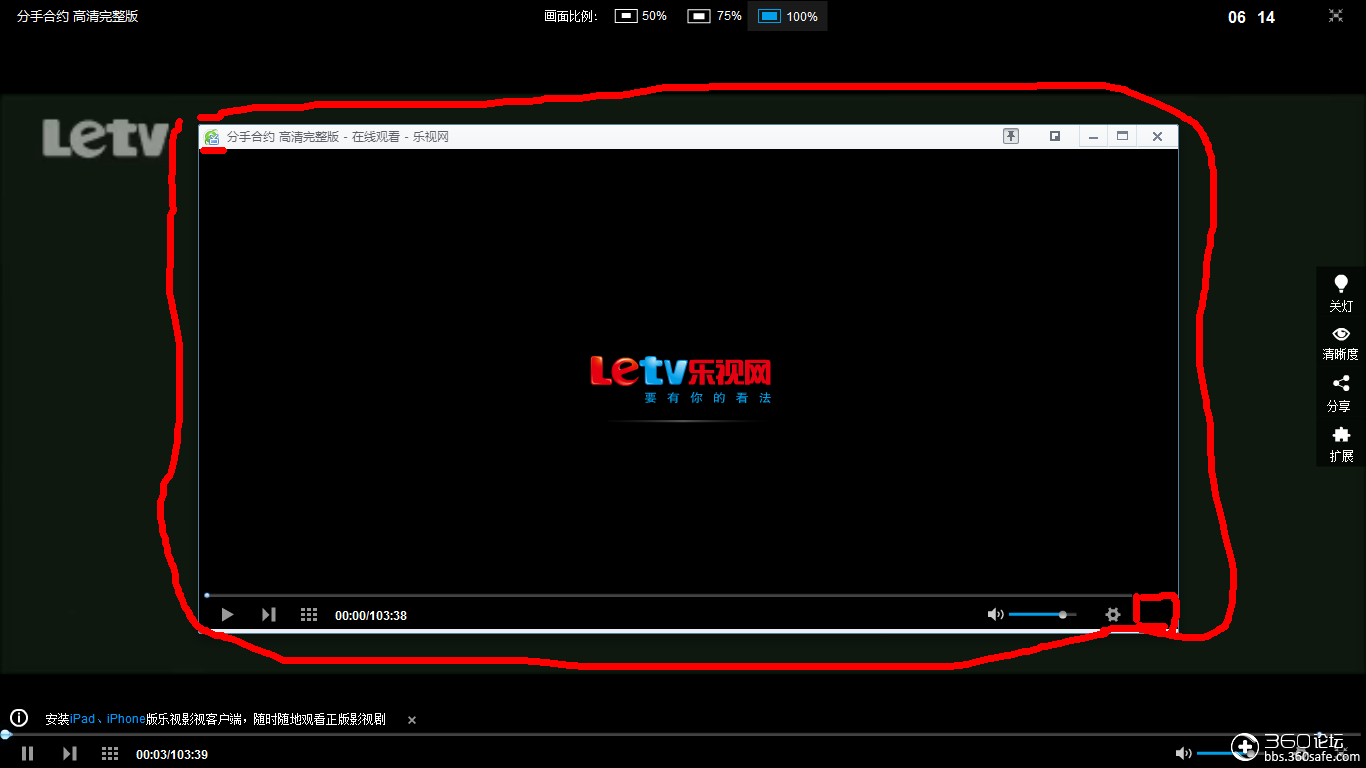
Task: Click the mini-window icon in popup title bar
Action: 1054,136
